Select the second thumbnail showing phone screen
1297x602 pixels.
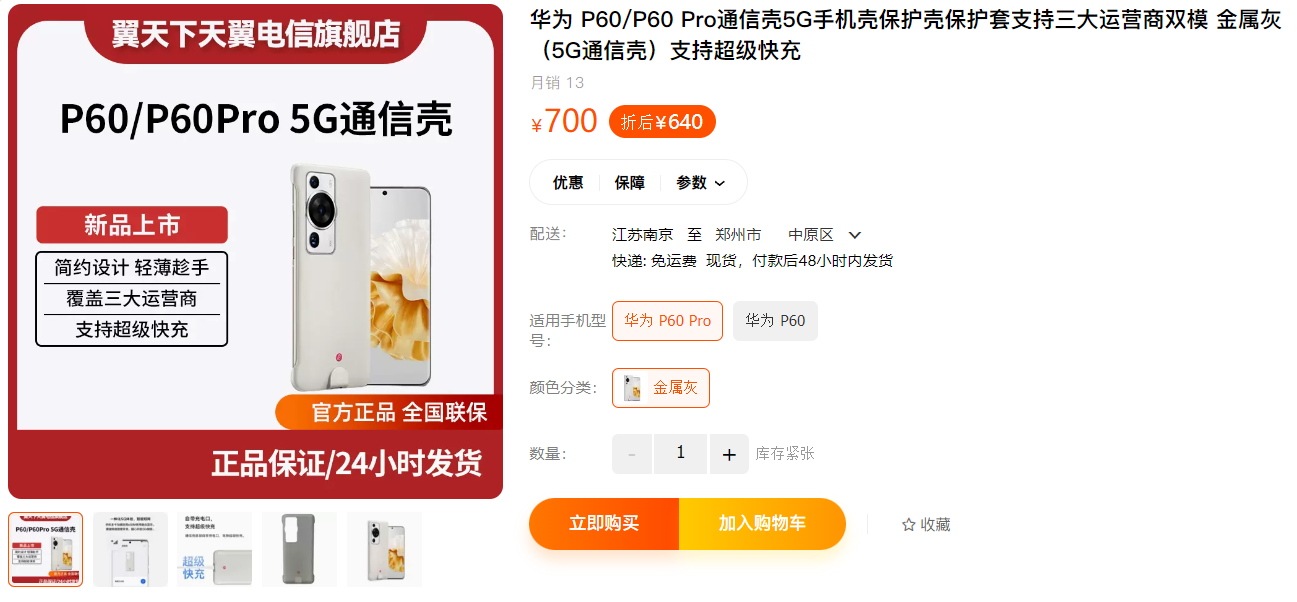131,549
